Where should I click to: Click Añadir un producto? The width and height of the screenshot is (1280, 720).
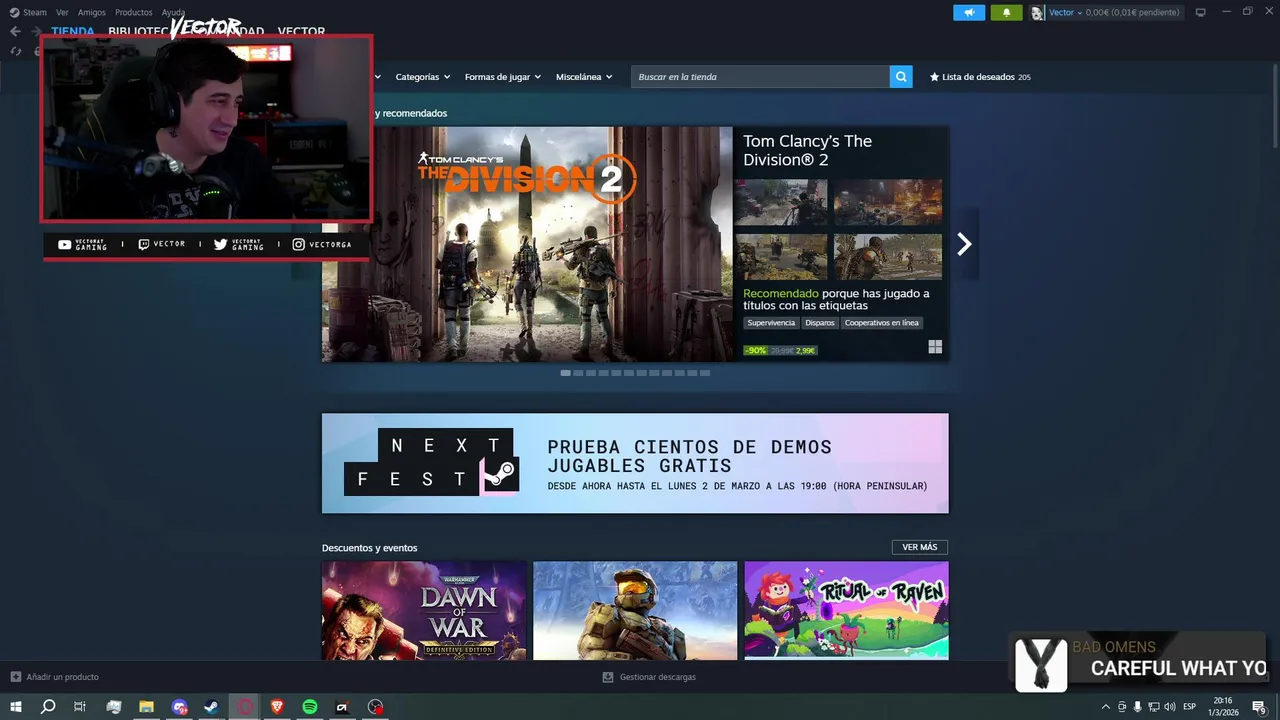pyautogui.click(x=62, y=677)
